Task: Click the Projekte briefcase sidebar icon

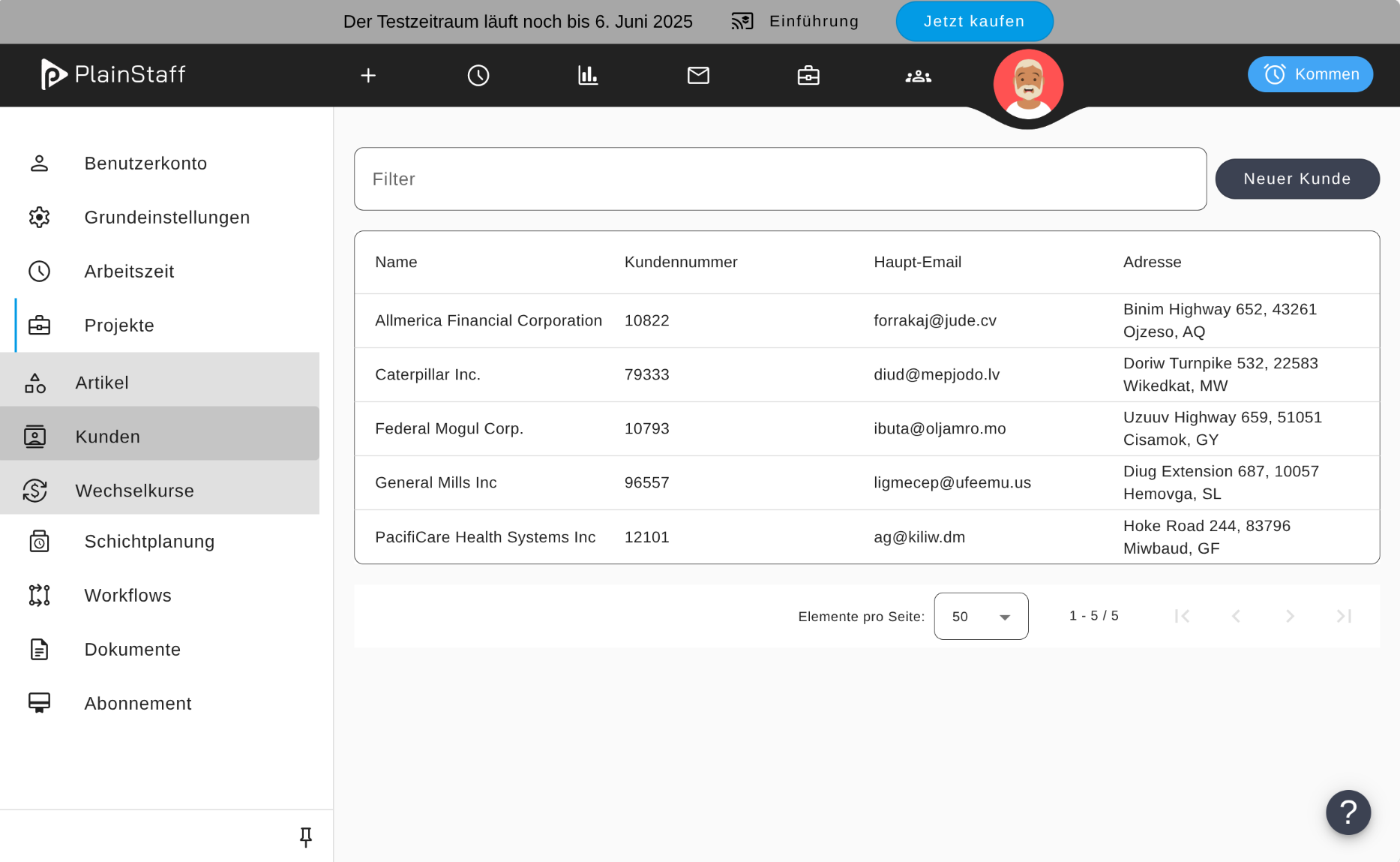Action: [39, 326]
